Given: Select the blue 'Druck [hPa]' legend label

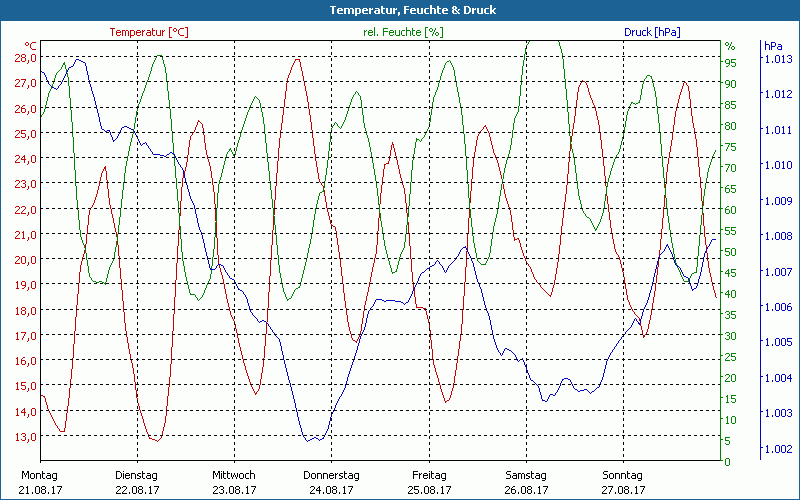Looking at the screenshot, I should pyautogui.click(x=651, y=32).
